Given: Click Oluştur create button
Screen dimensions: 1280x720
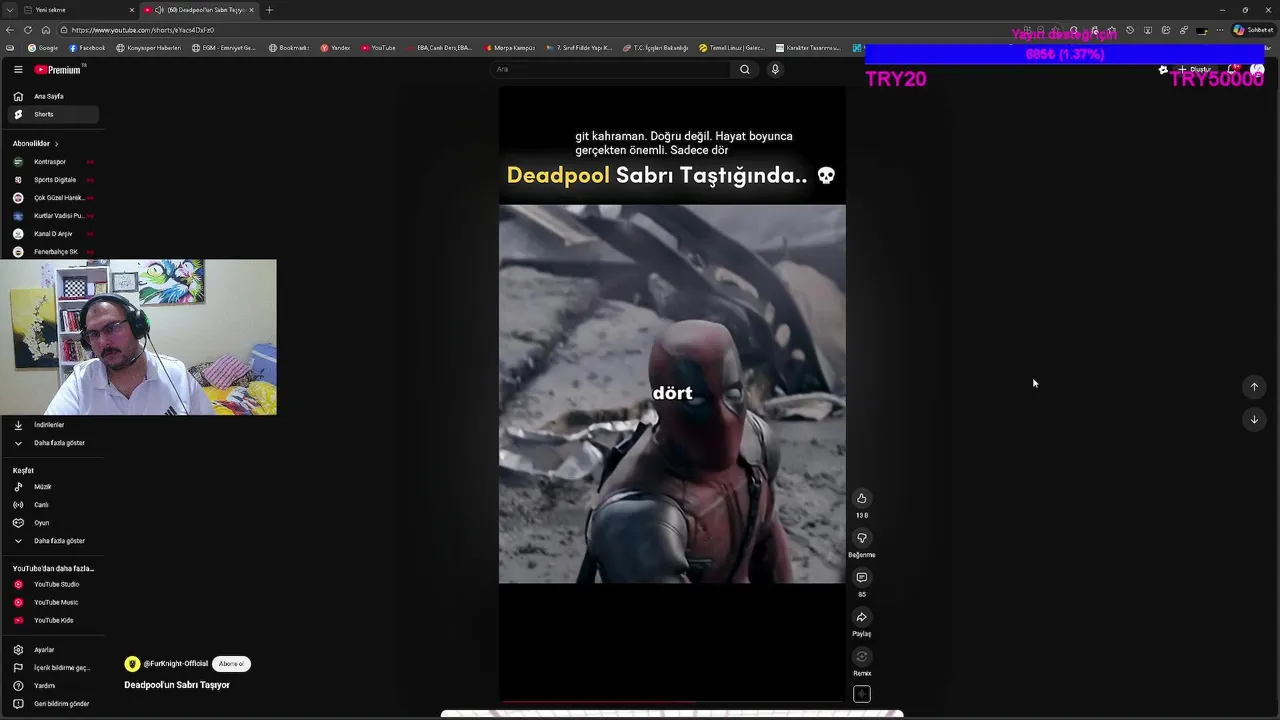Looking at the screenshot, I should [x=1195, y=70].
